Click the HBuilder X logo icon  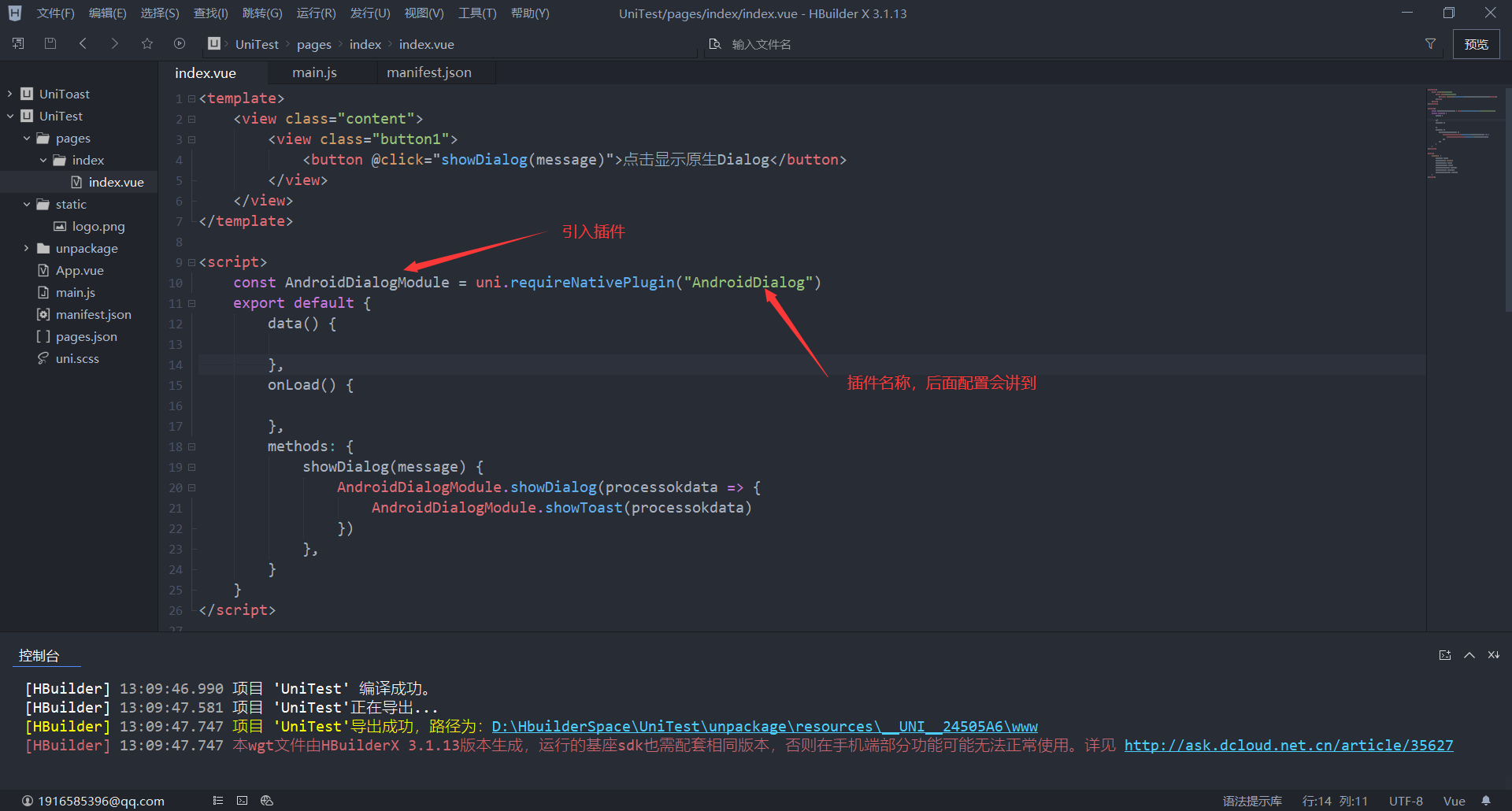point(15,13)
